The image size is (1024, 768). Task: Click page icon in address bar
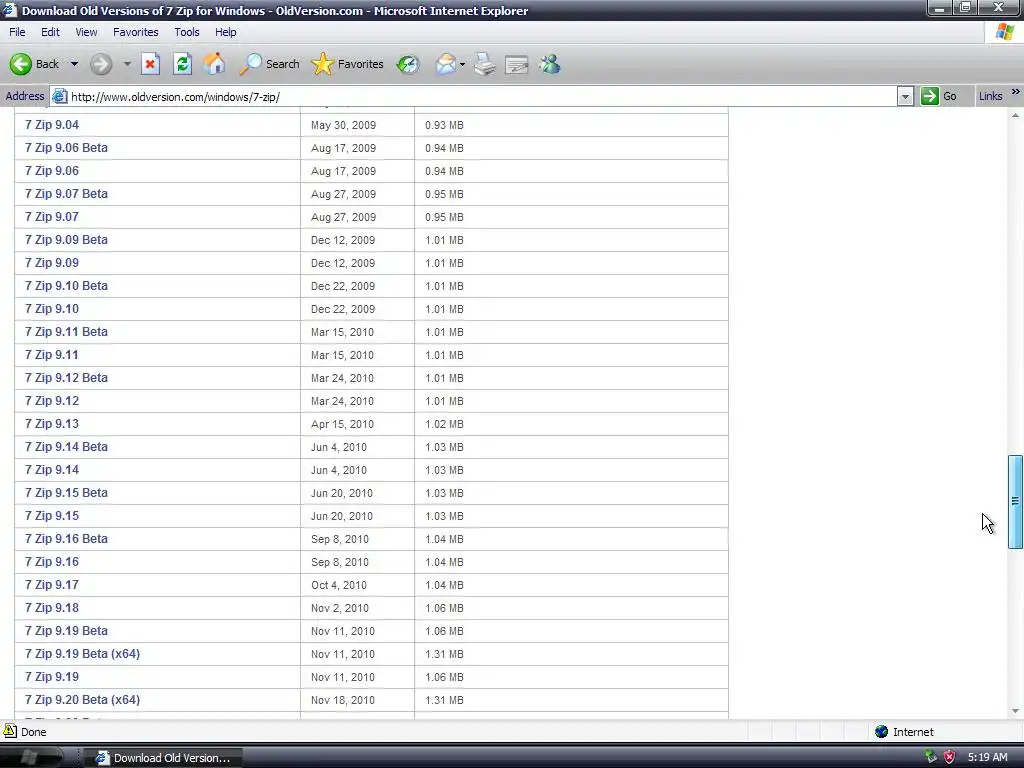coord(59,97)
